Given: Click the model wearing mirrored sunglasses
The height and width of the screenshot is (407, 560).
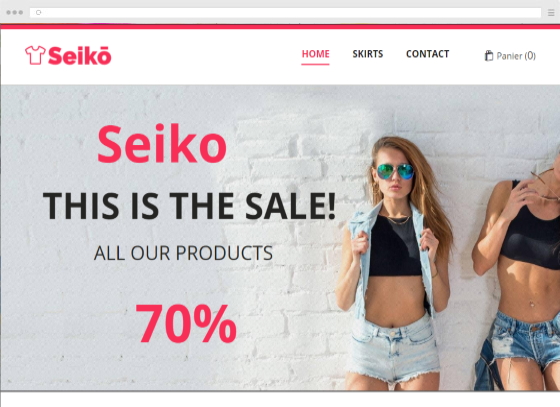Looking at the screenshot, I should pos(393,262).
